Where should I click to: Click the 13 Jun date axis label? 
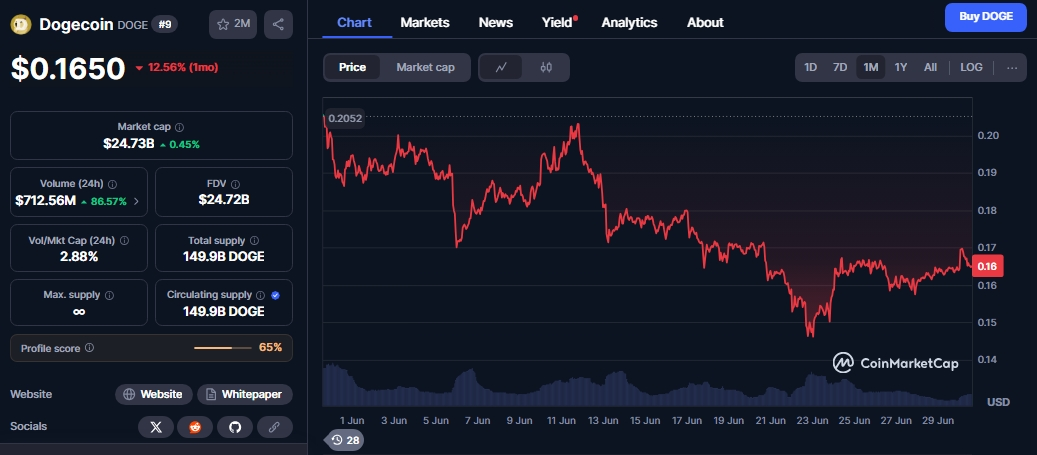click(x=602, y=420)
